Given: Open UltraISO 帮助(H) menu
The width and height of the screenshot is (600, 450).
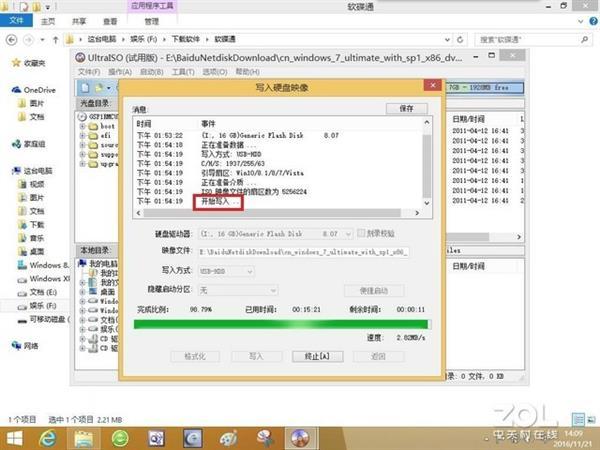Looking at the screenshot, I should (248, 72).
